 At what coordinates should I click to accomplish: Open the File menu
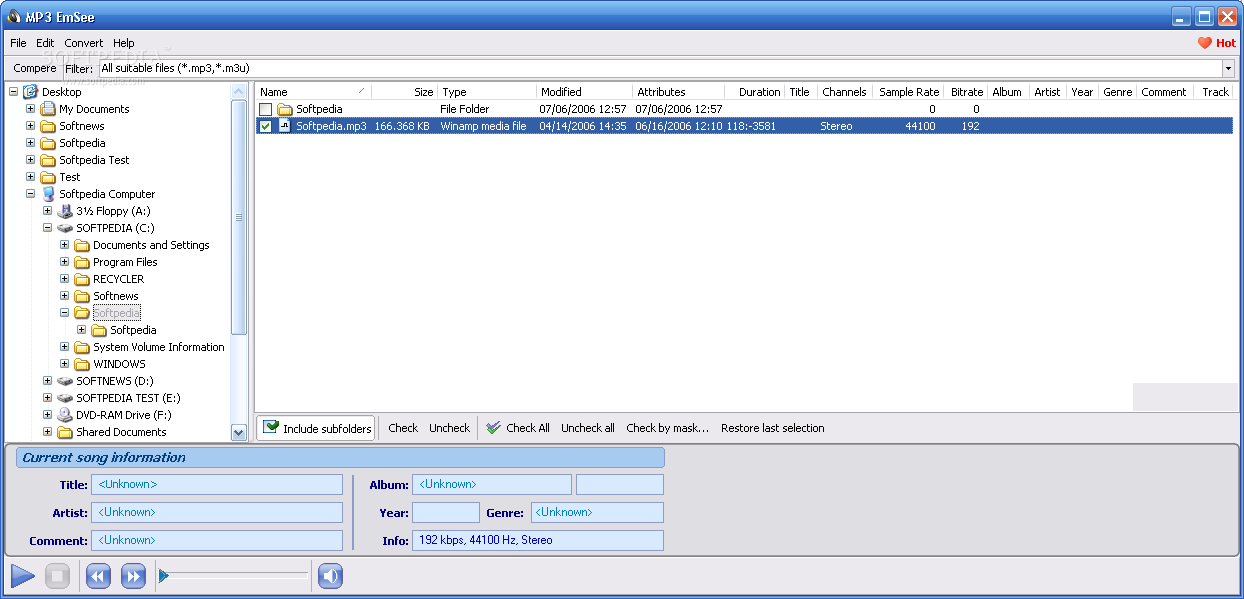tap(18, 43)
